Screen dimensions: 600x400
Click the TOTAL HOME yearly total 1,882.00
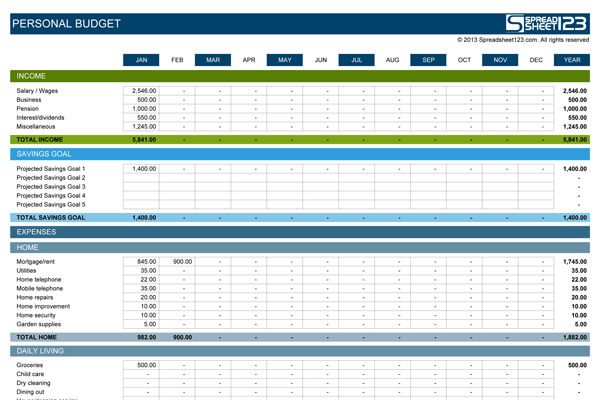[x=572, y=337]
